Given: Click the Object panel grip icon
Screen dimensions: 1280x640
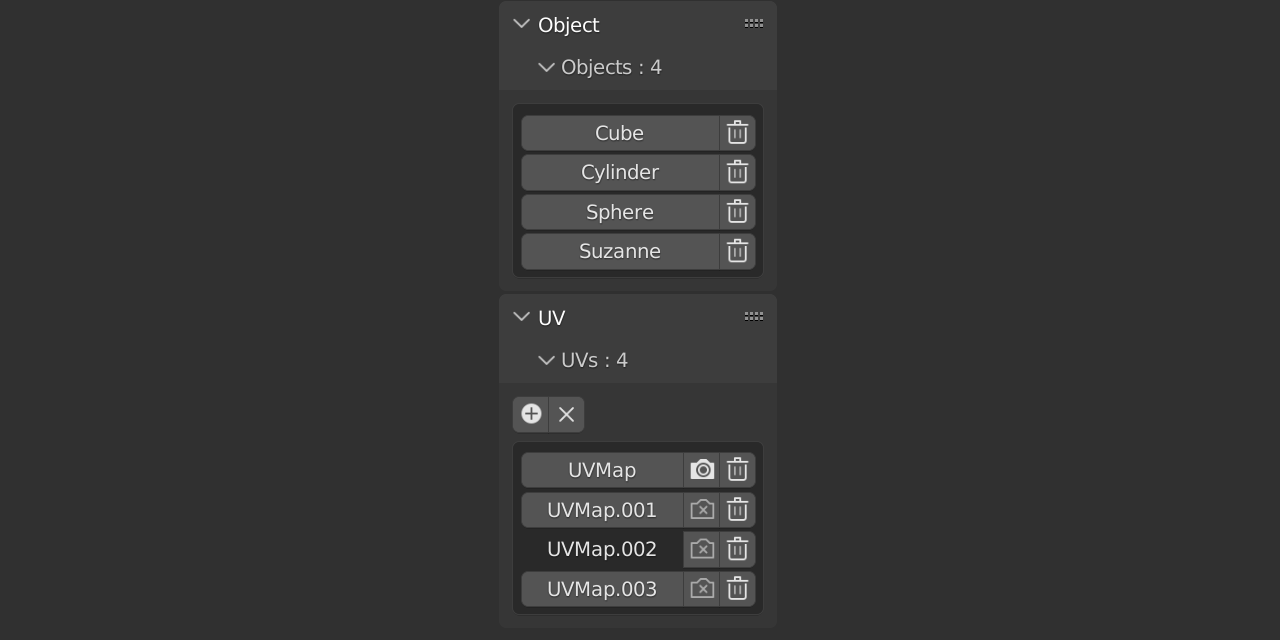Looking at the screenshot, I should [753, 22].
